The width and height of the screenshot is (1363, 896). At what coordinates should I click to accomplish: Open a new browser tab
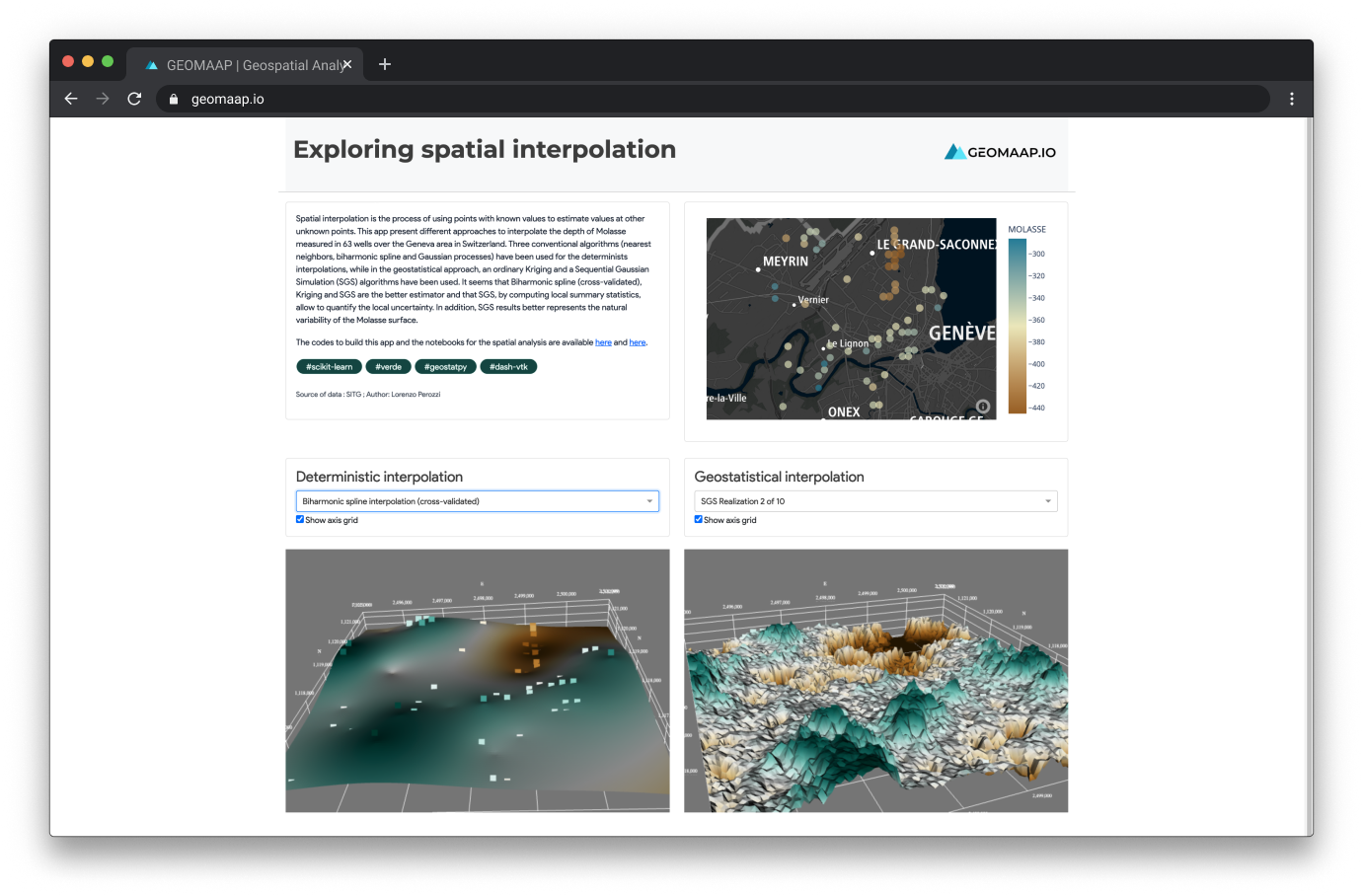385,64
